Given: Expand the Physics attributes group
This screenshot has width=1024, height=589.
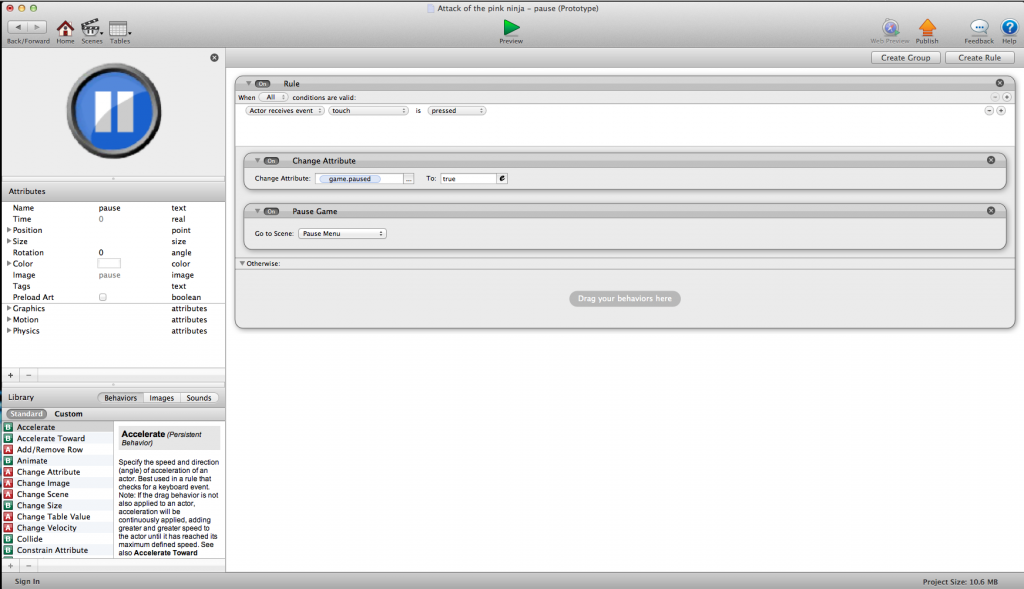Looking at the screenshot, I should (x=9, y=331).
